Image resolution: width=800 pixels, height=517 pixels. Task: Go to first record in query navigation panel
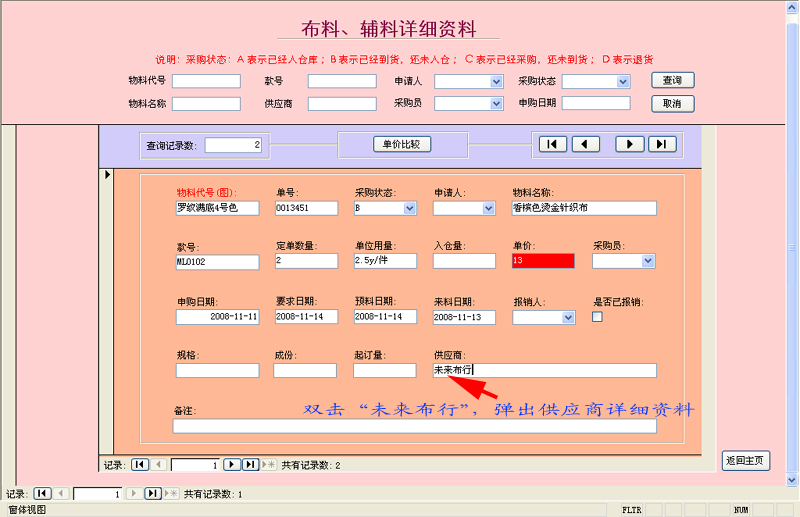[553, 144]
